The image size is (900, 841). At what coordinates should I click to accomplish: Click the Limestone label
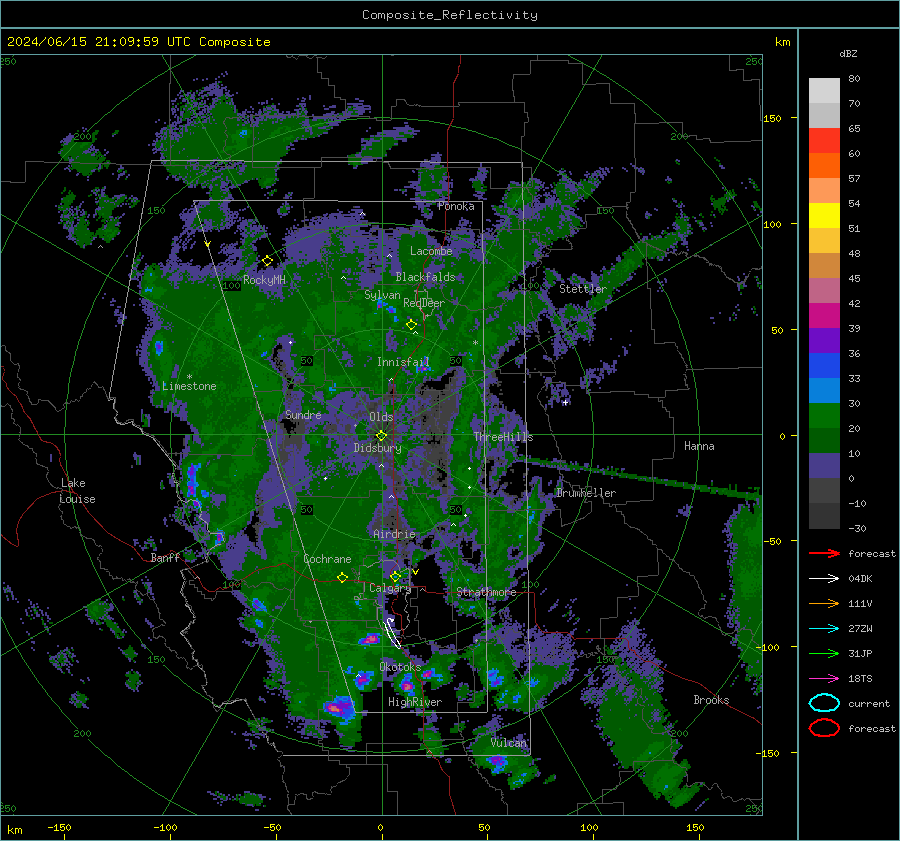[189, 386]
